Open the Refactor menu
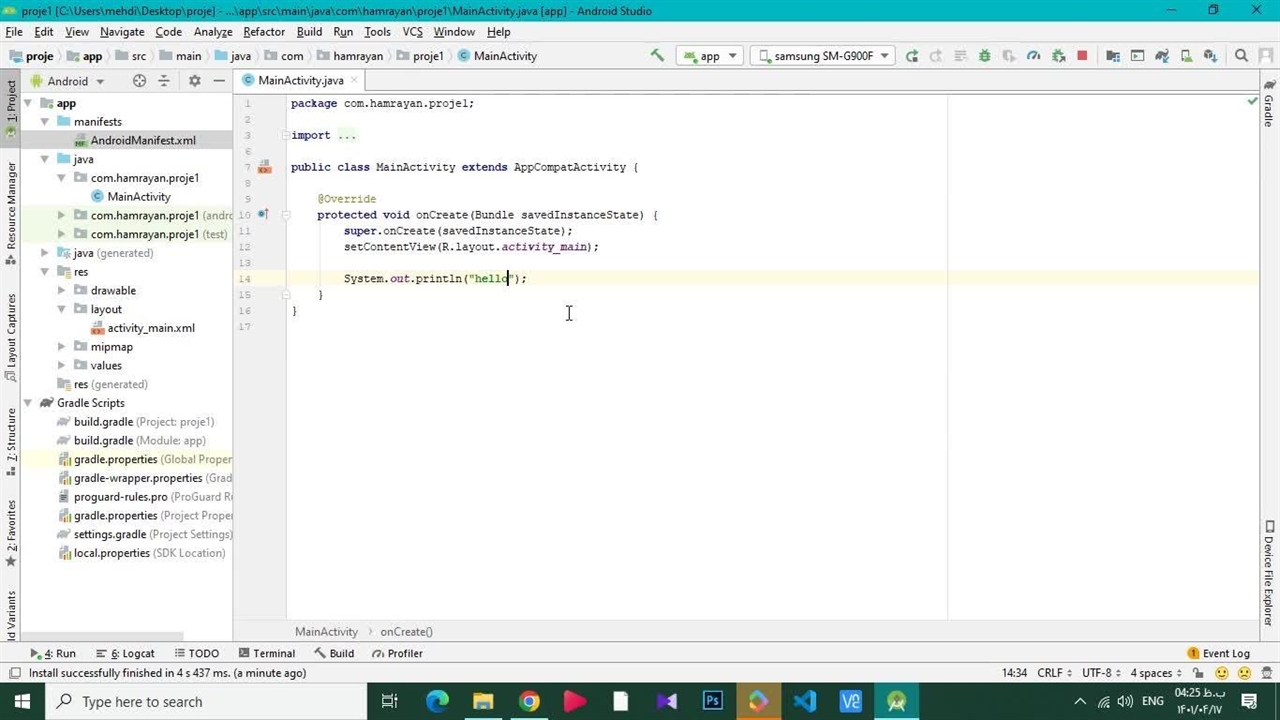This screenshot has height=720, width=1280. (264, 32)
